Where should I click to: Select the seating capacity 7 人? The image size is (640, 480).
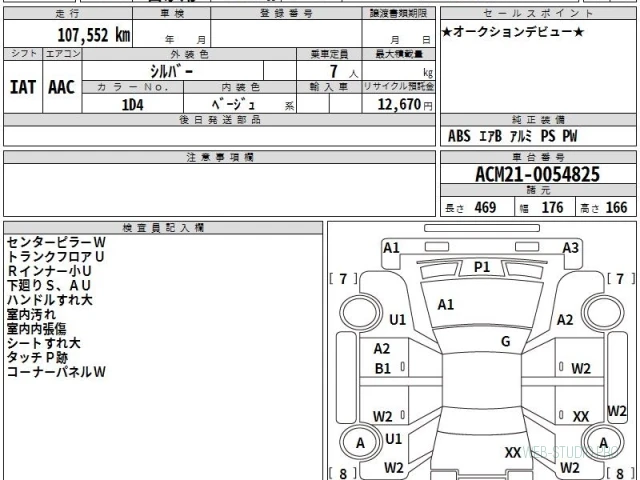(344, 72)
